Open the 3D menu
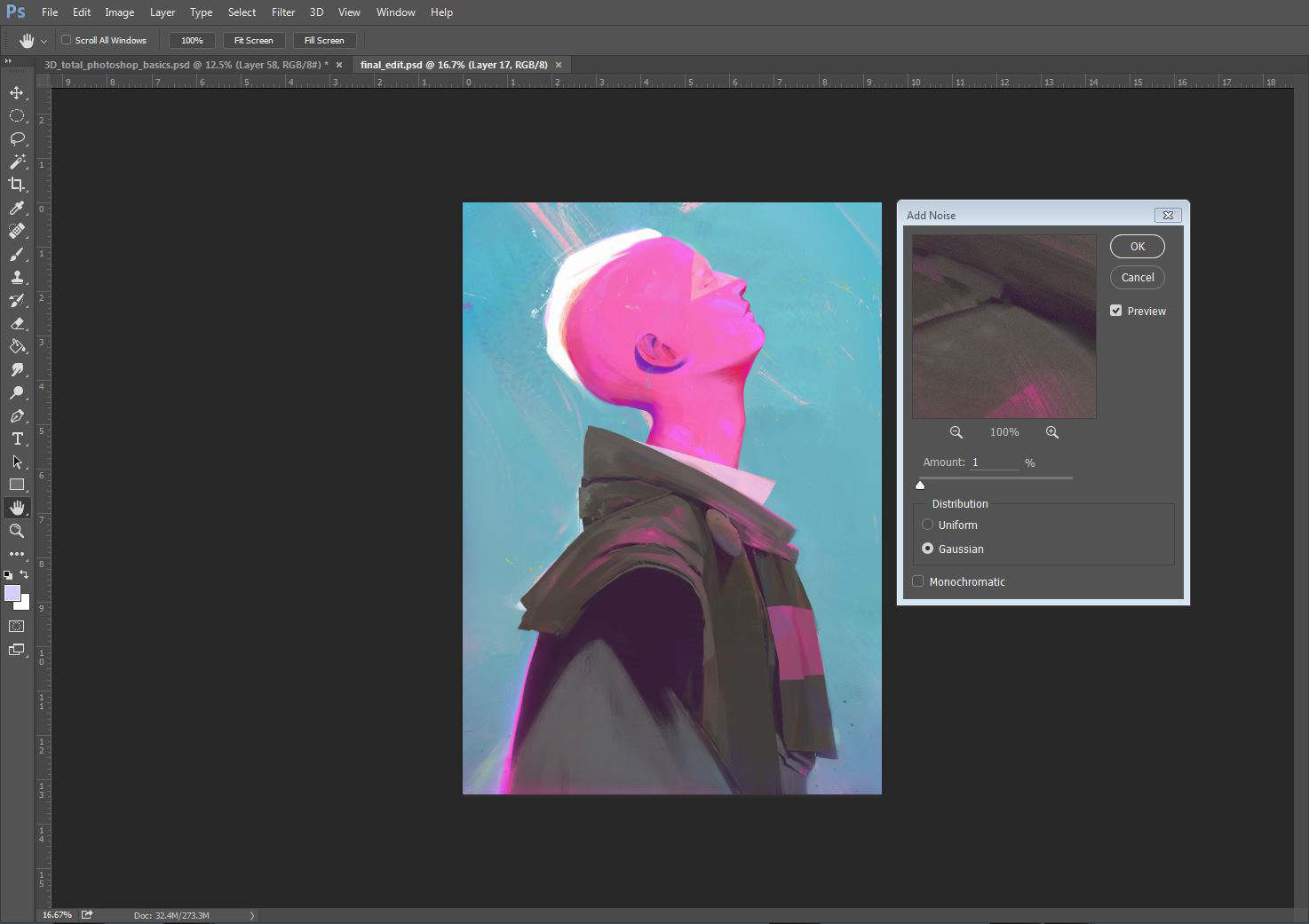This screenshot has height=924, width=1309. coord(316,12)
